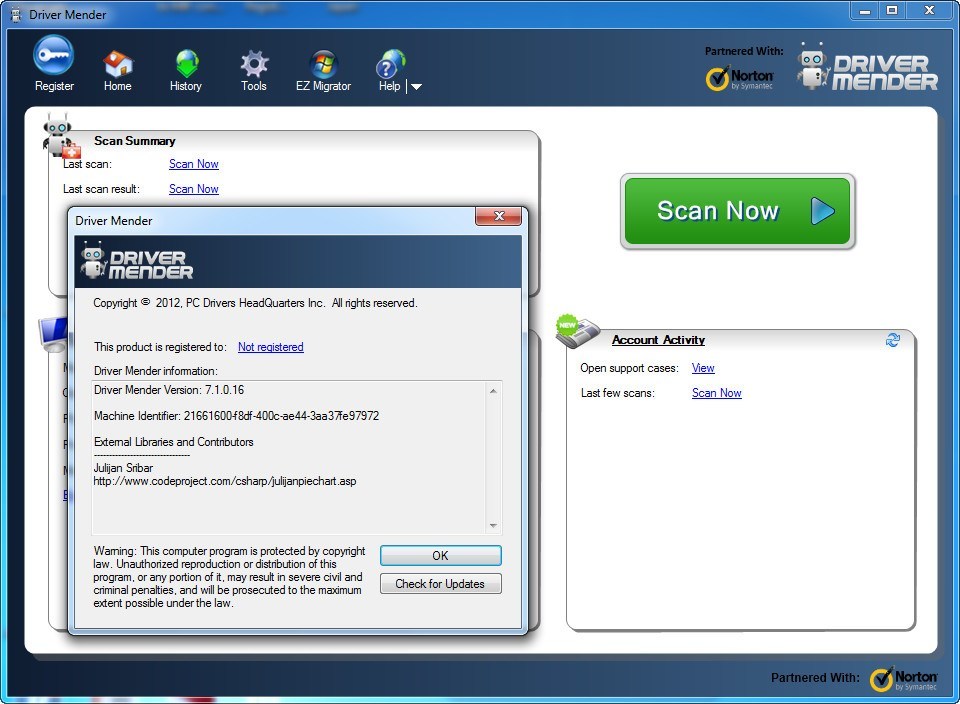Click the robot icon beside Scan Summary
960x704 pixels.
[x=61, y=136]
